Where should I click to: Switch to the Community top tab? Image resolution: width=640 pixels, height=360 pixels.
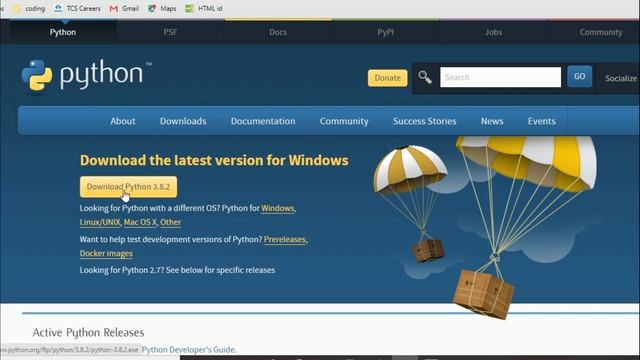pos(601,32)
